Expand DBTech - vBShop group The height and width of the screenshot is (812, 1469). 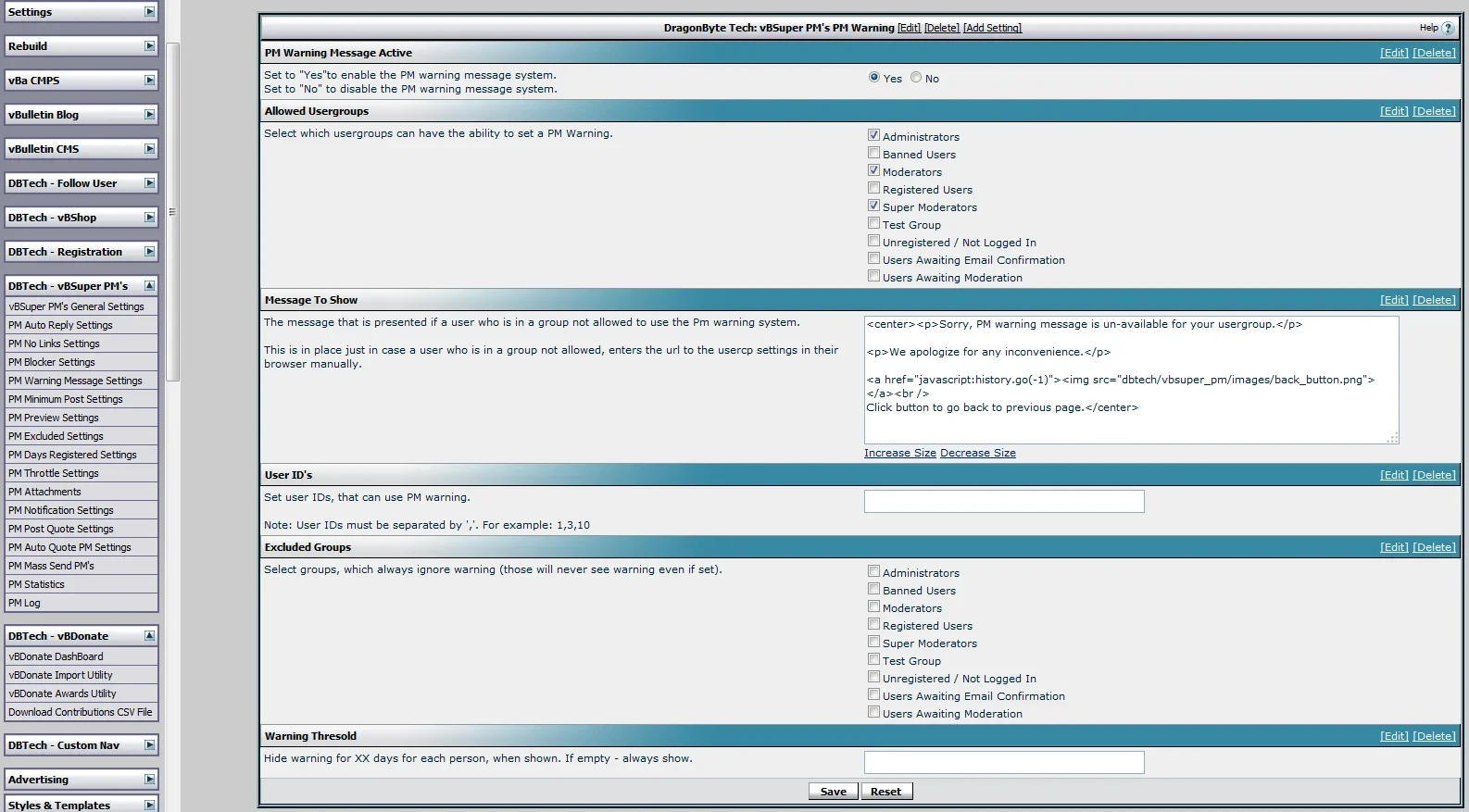tap(149, 218)
